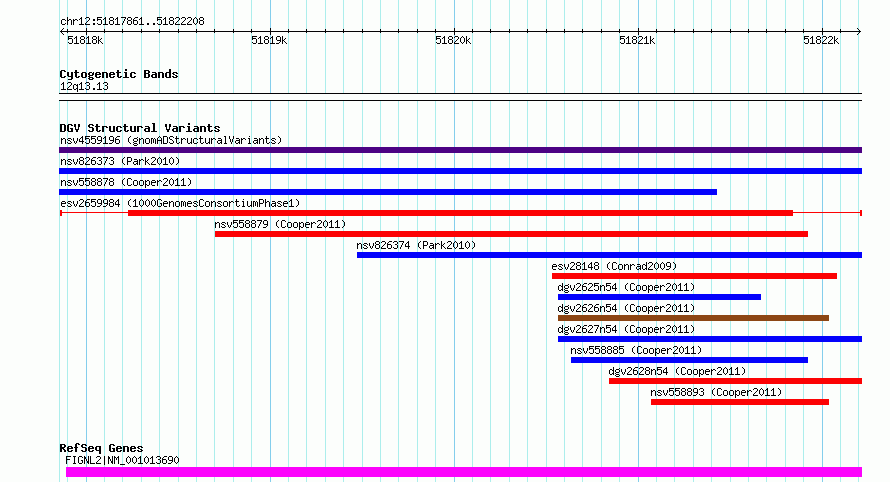Open nsv558893 (Cooper2011) label
This screenshot has height=482, width=890.
716,392
